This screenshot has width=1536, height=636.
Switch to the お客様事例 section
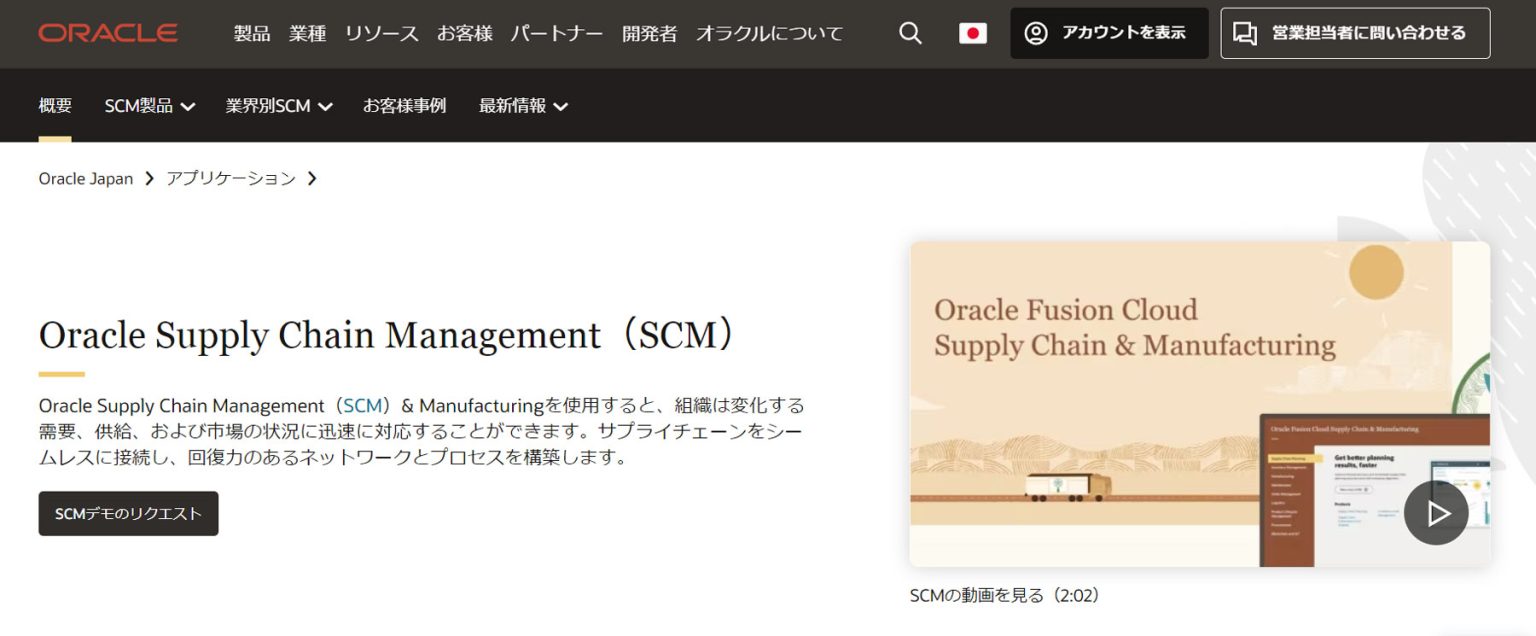coord(404,106)
